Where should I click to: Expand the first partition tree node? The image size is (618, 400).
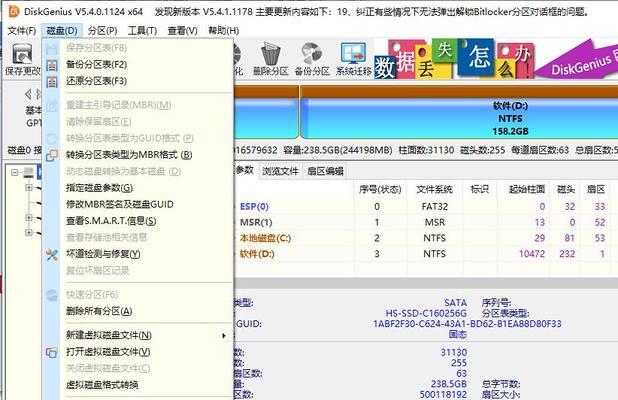[29, 188]
